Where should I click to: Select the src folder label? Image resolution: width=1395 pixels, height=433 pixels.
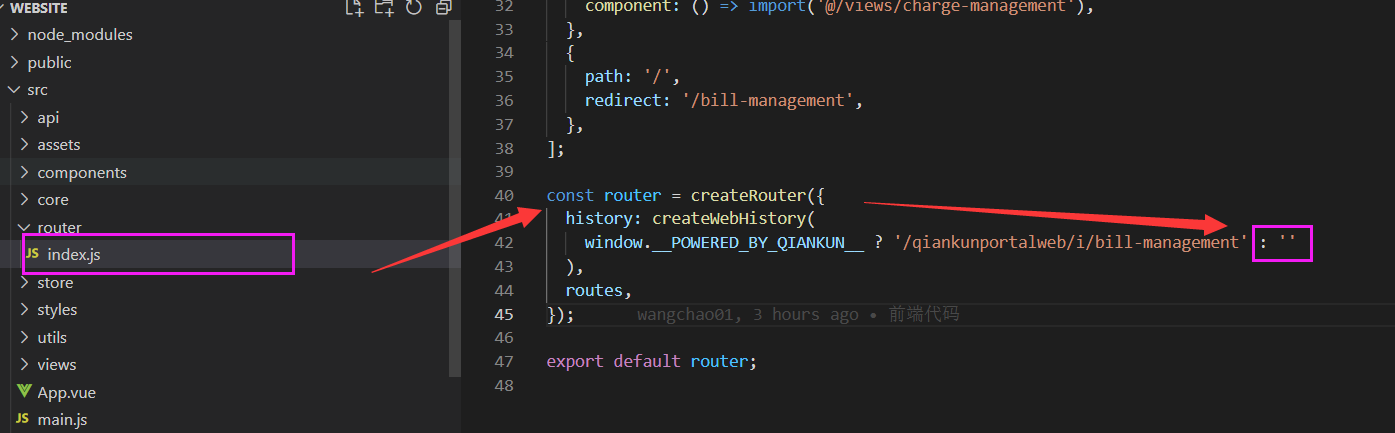coord(37,90)
